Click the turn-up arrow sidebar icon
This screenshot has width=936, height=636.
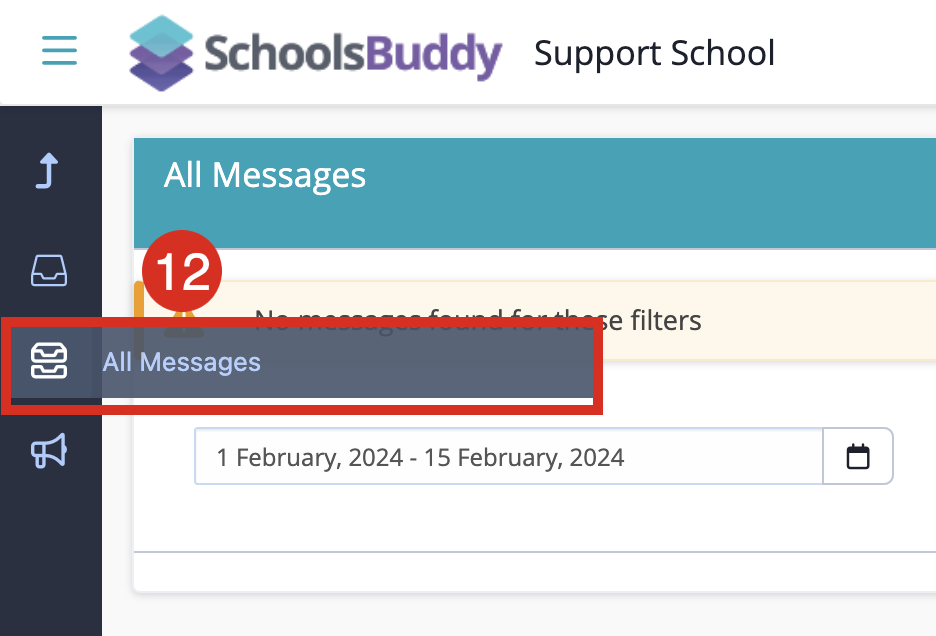(x=49, y=171)
